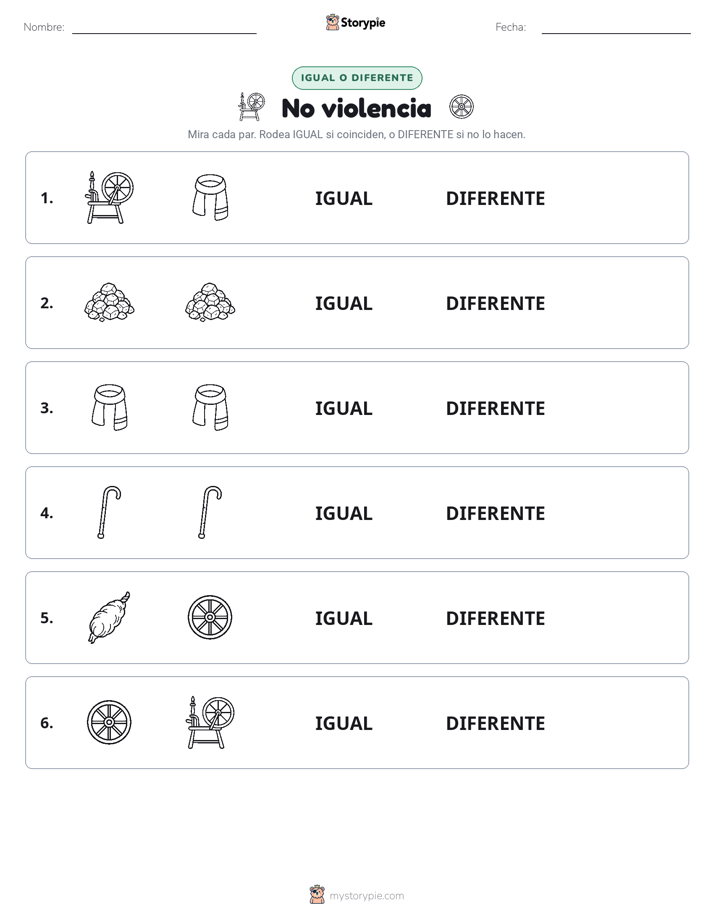Click the wool spindle icon in row 5

[110, 618]
